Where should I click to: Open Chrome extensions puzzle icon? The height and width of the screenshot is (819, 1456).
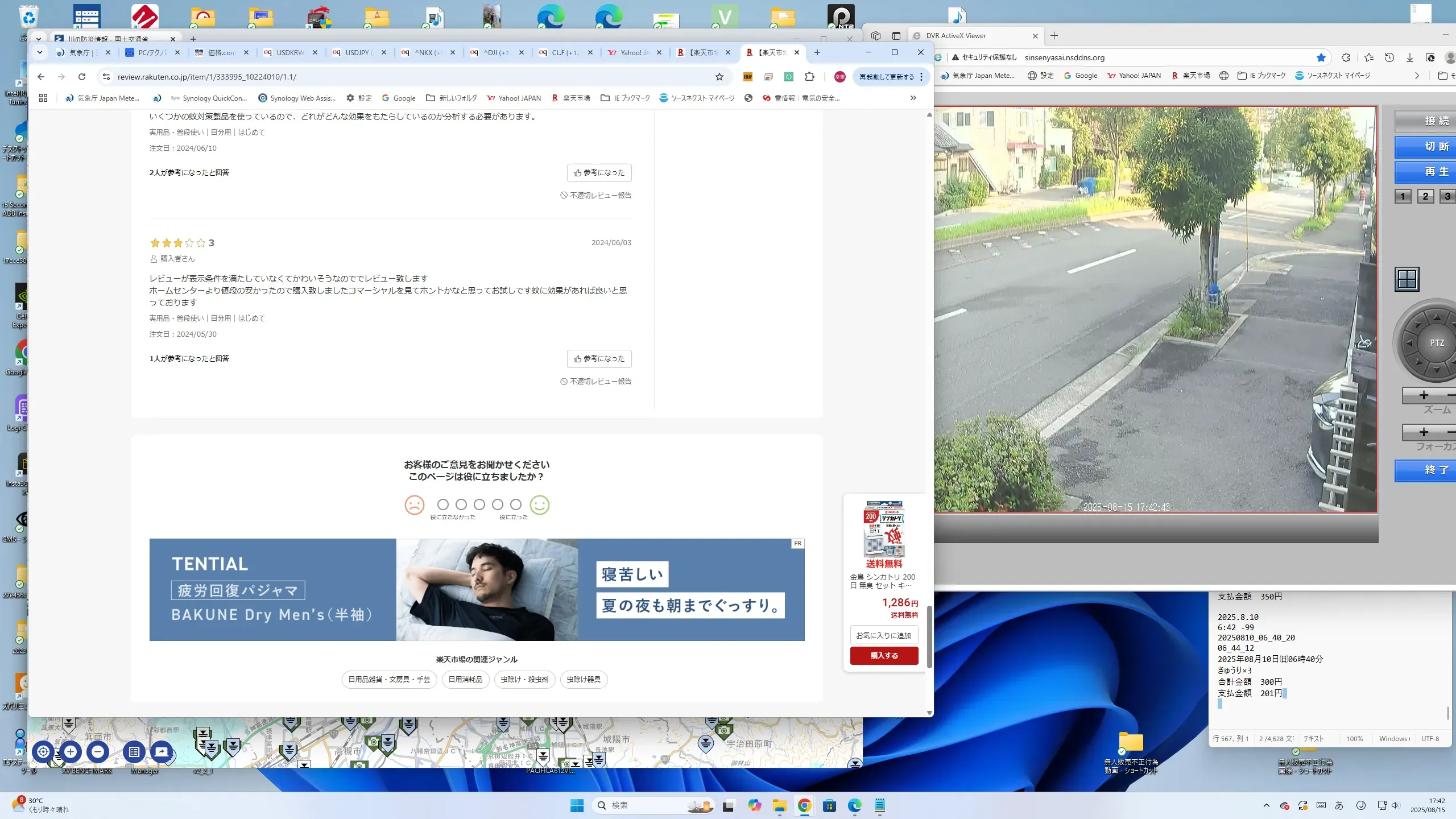(x=809, y=77)
